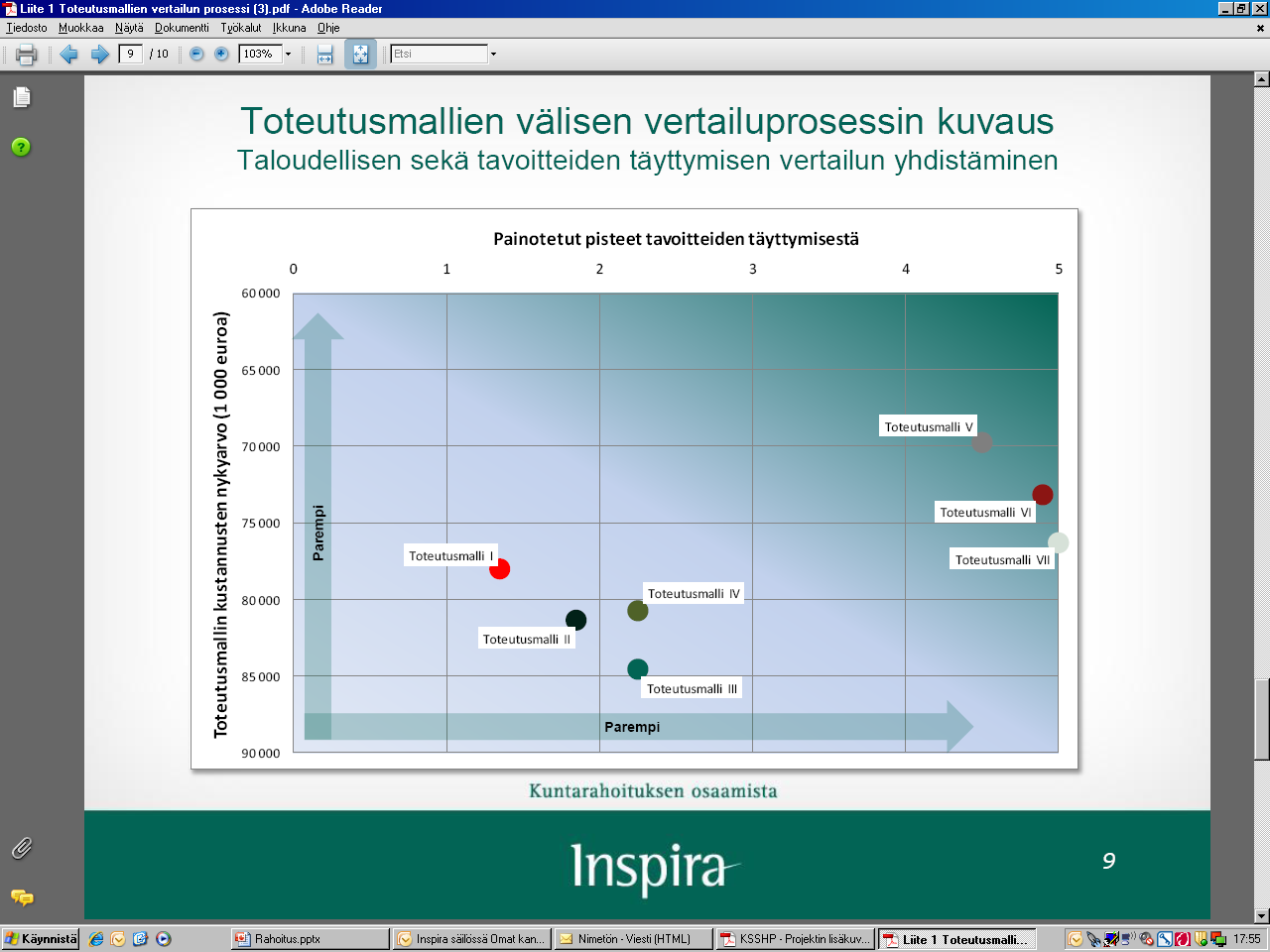This screenshot has width=1270, height=952.
Task: Close the document with menu bar X
Action: pos(1260,28)
